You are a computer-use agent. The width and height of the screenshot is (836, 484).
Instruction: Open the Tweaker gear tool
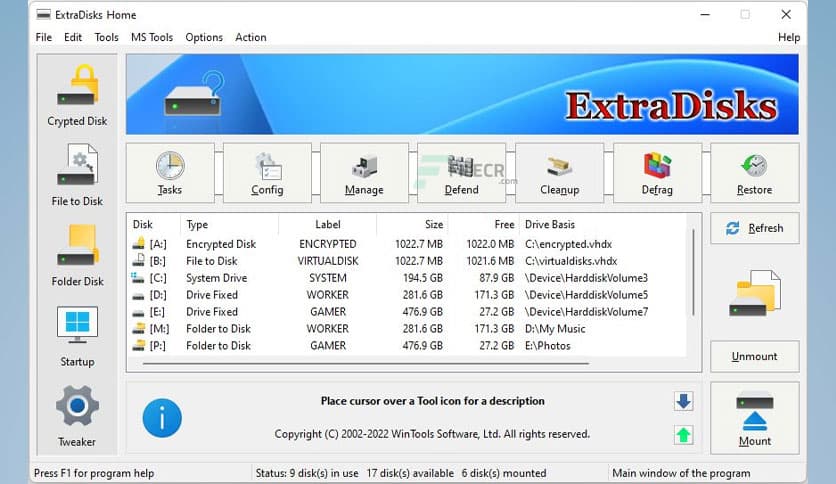pyautogui.click(x=77, y=416)
